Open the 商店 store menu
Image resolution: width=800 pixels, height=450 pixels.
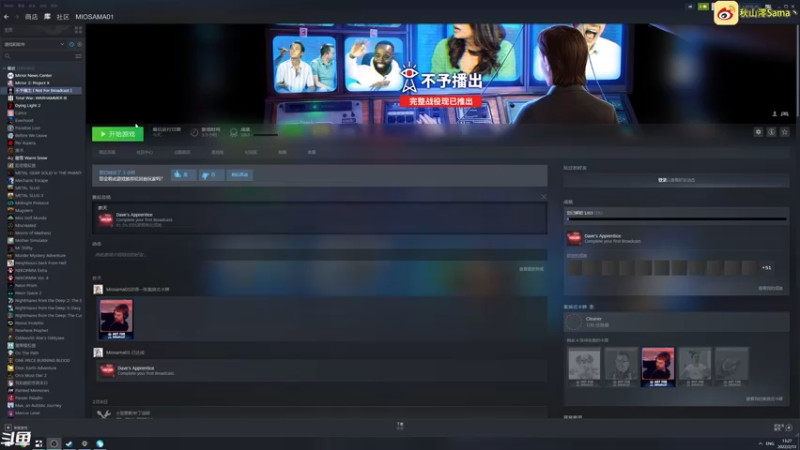tap(31, 17)
